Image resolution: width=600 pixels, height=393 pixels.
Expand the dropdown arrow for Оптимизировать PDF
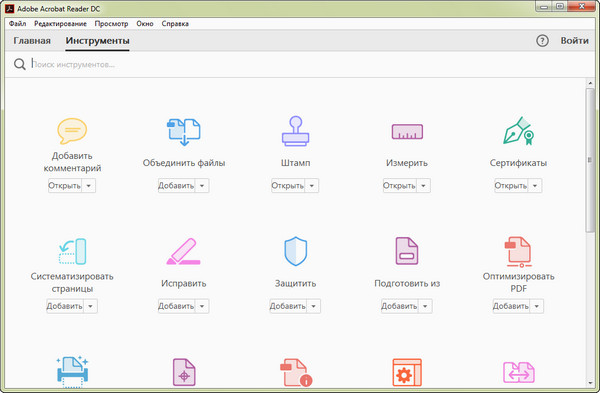click(536, 306)
